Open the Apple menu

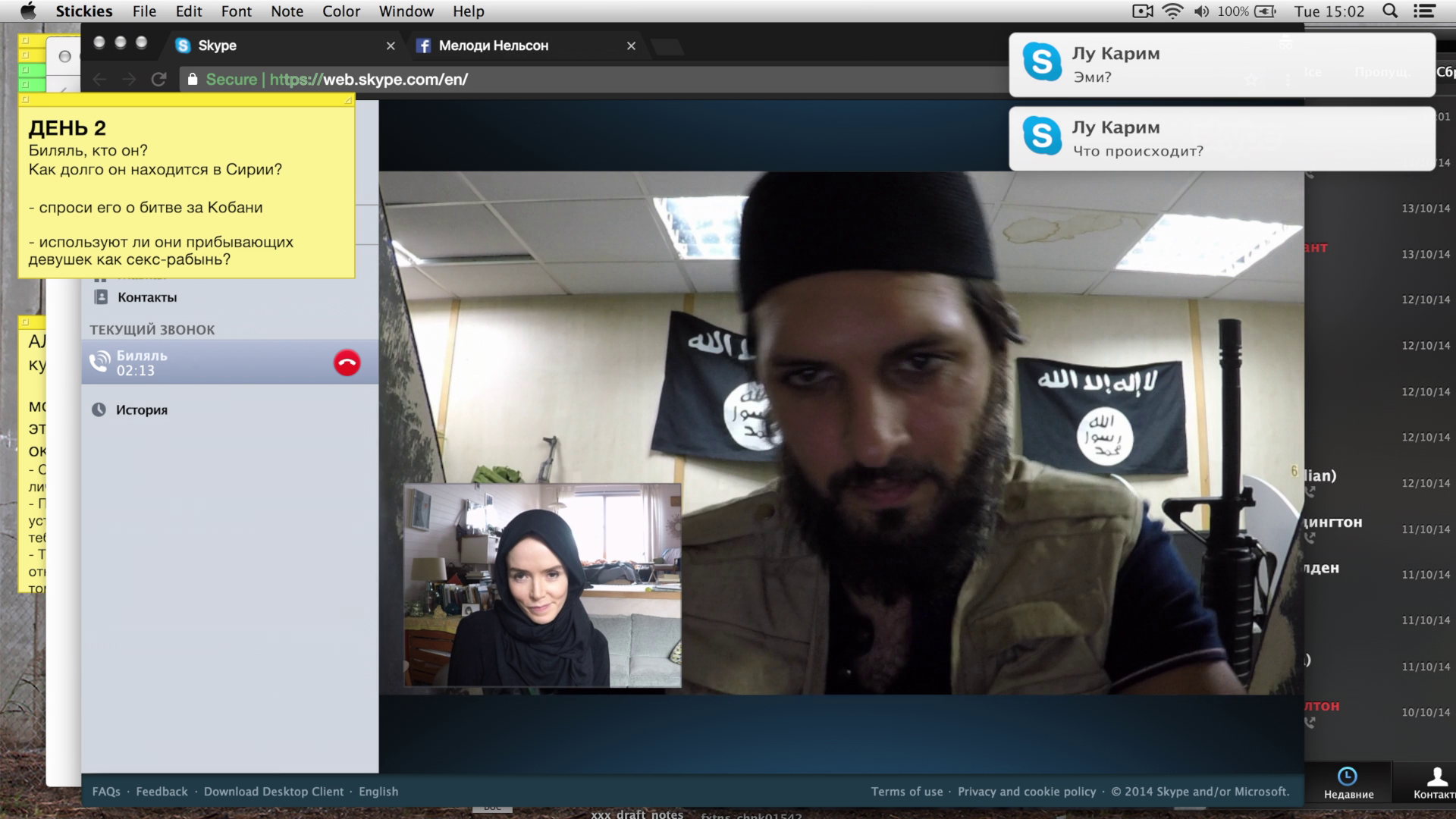[x=28, y=11]
